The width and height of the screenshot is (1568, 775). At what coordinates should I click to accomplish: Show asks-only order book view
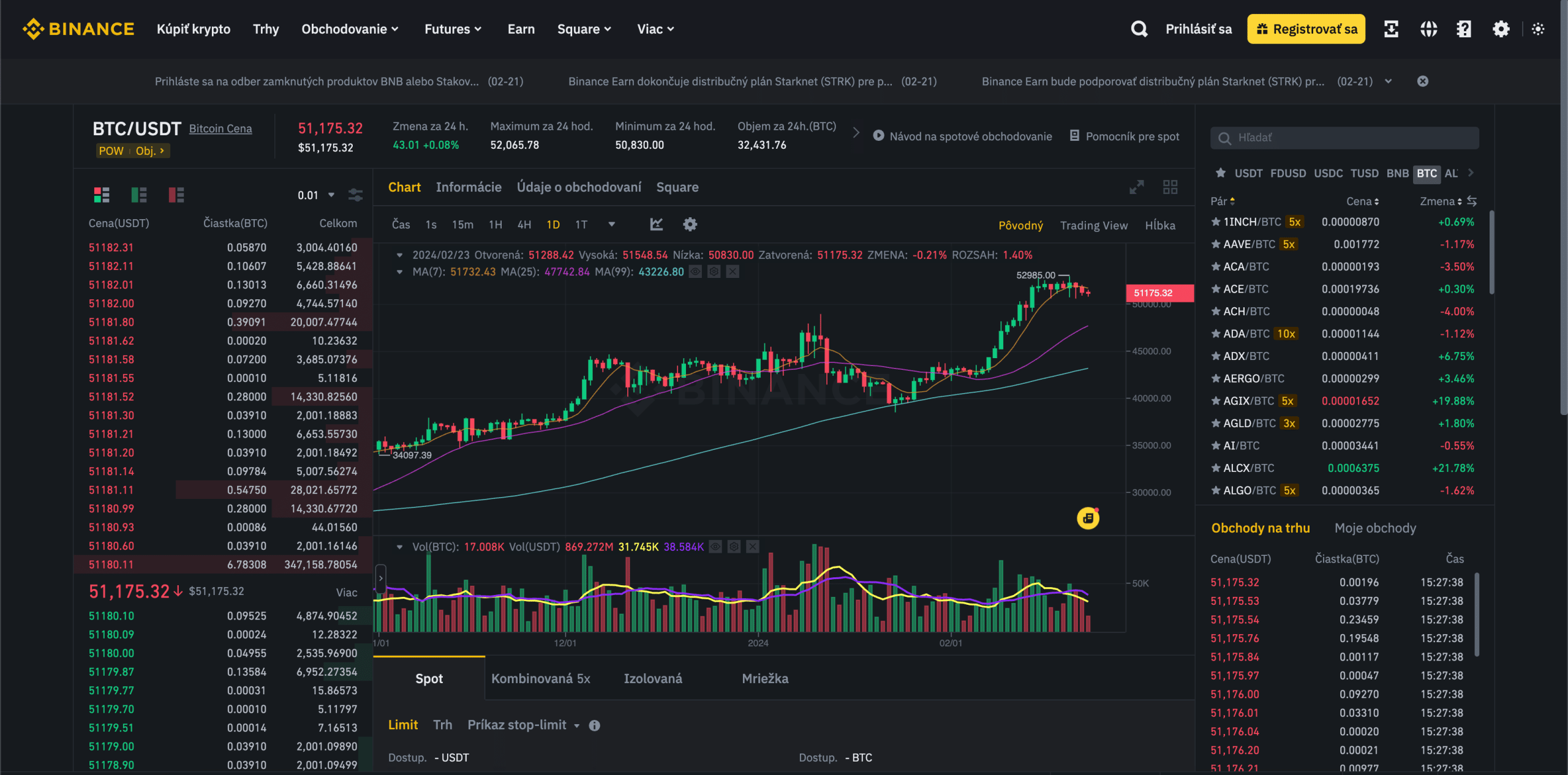[176, 195]
